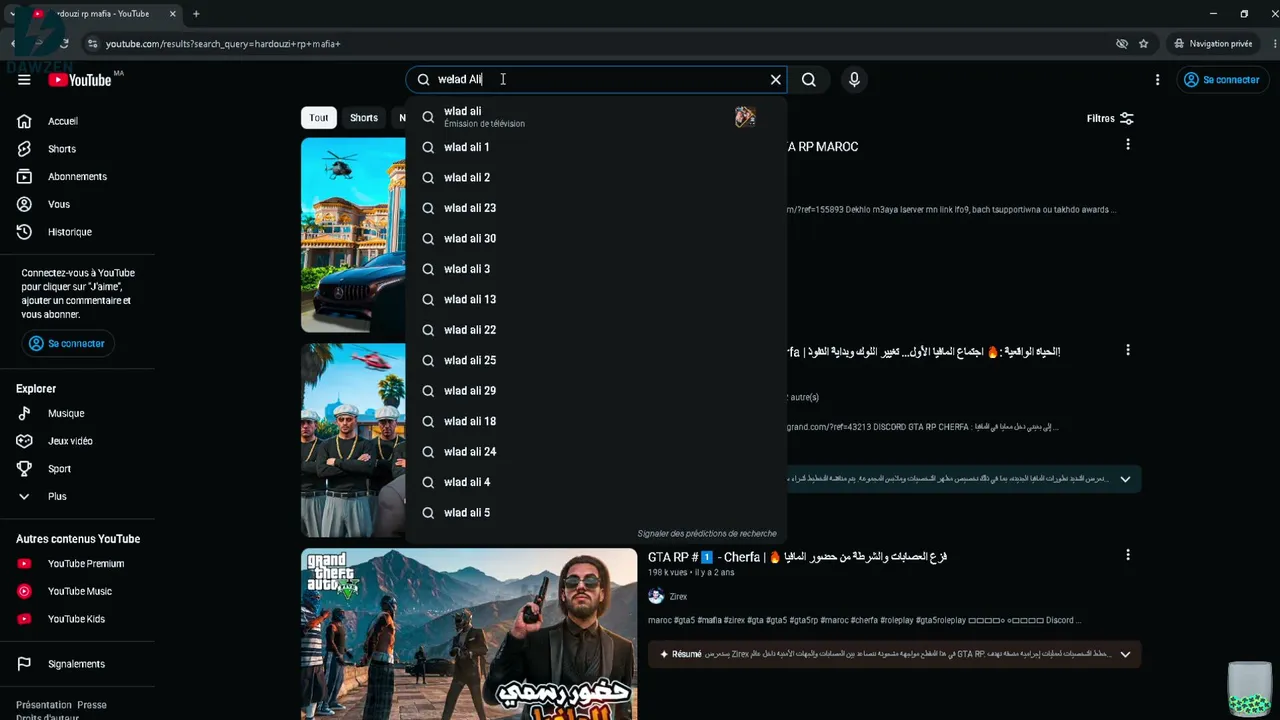
Task: Open more options for the RP MAROC video
Action: 1128,145
